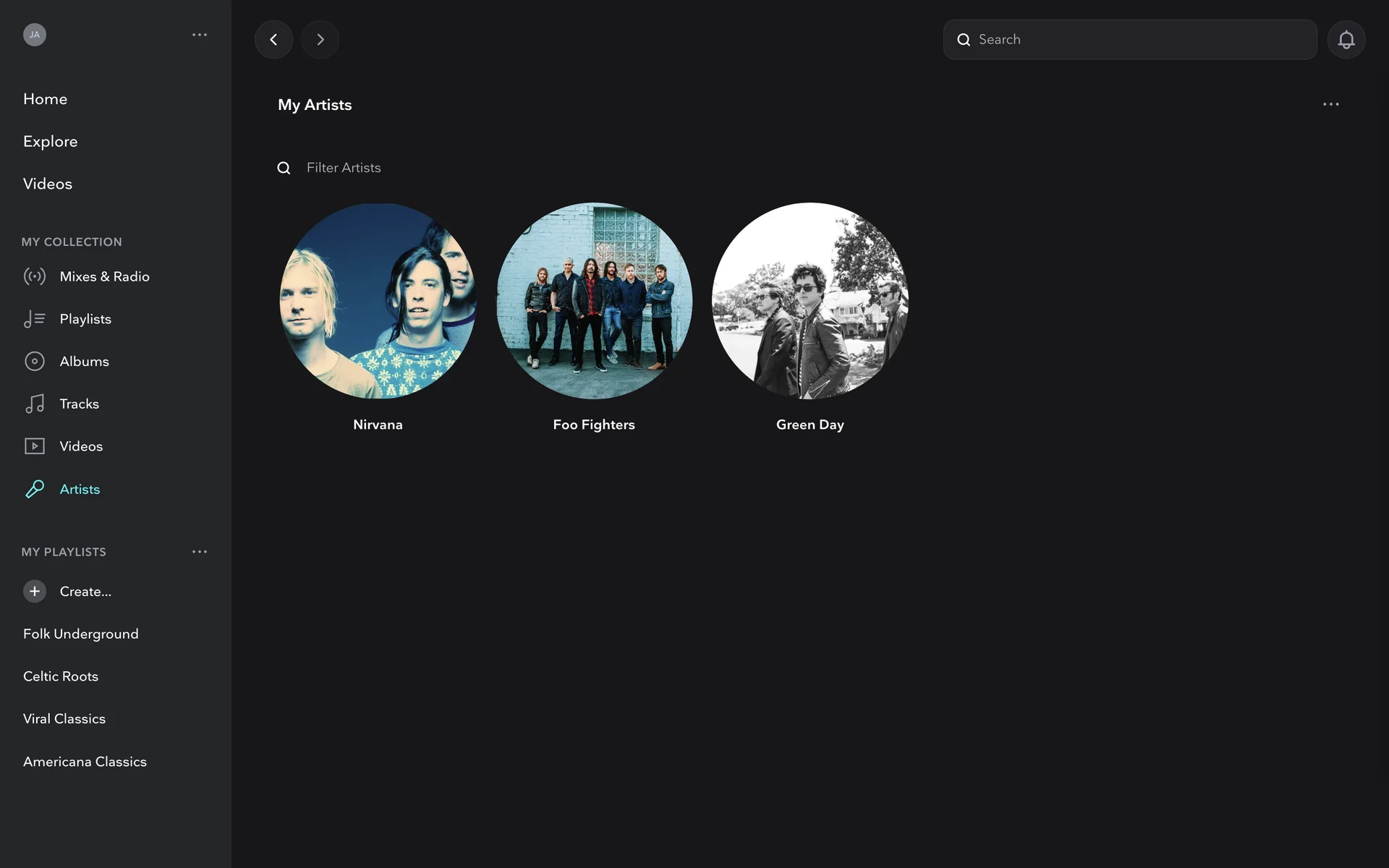
Task: Open the Americana Classics playlist
Action: 85,762
